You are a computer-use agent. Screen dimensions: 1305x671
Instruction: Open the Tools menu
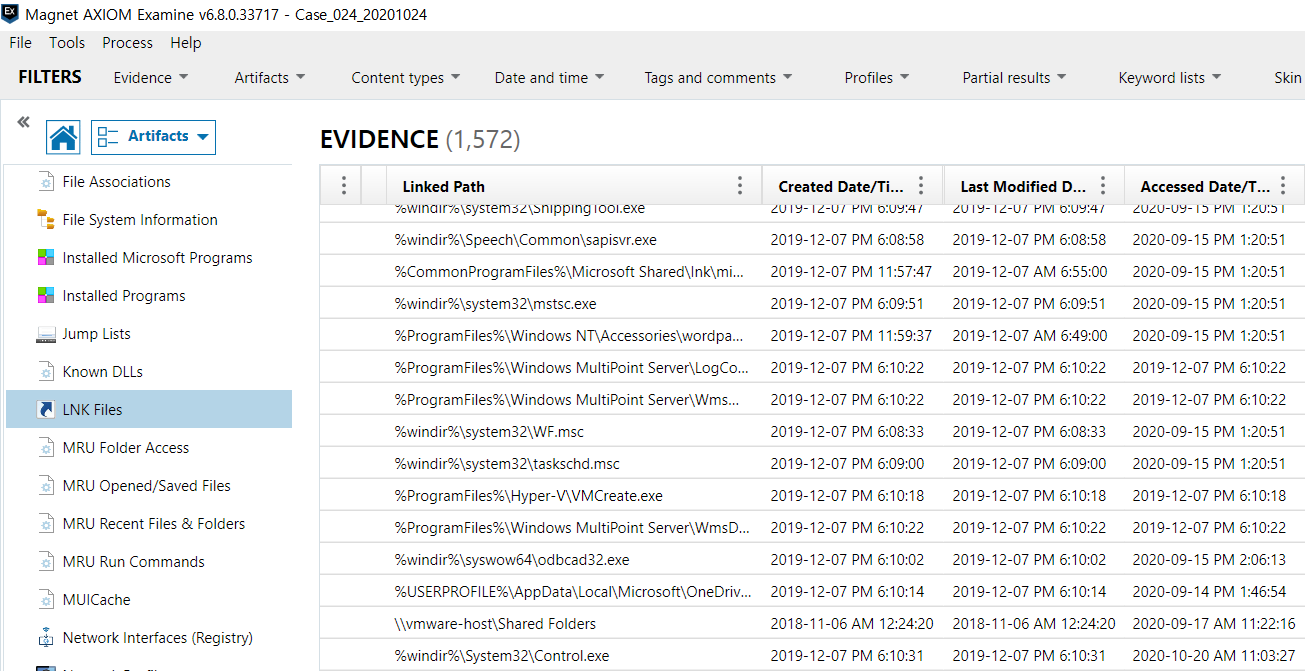click(67, 43)
